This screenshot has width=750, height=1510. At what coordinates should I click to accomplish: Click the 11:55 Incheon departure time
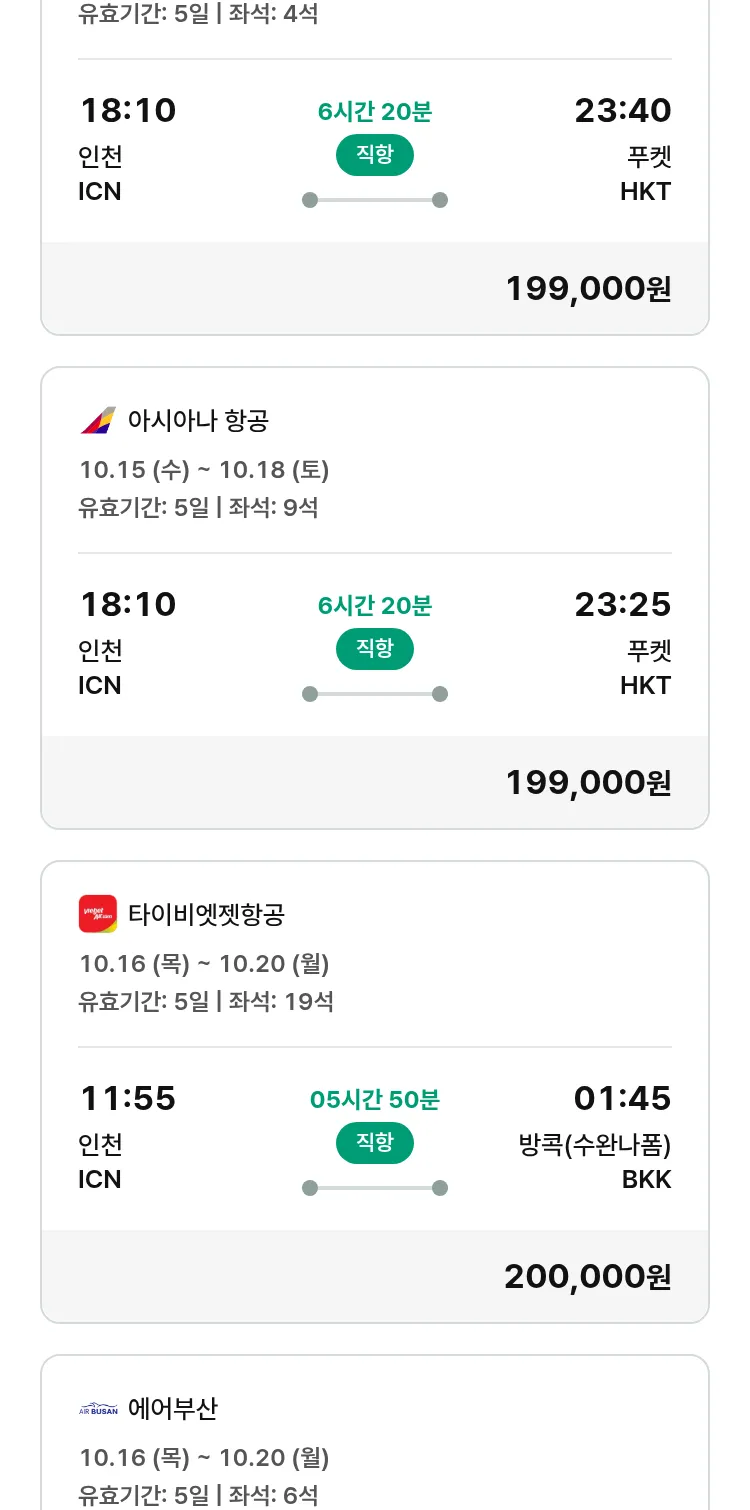pos(128,1099)
